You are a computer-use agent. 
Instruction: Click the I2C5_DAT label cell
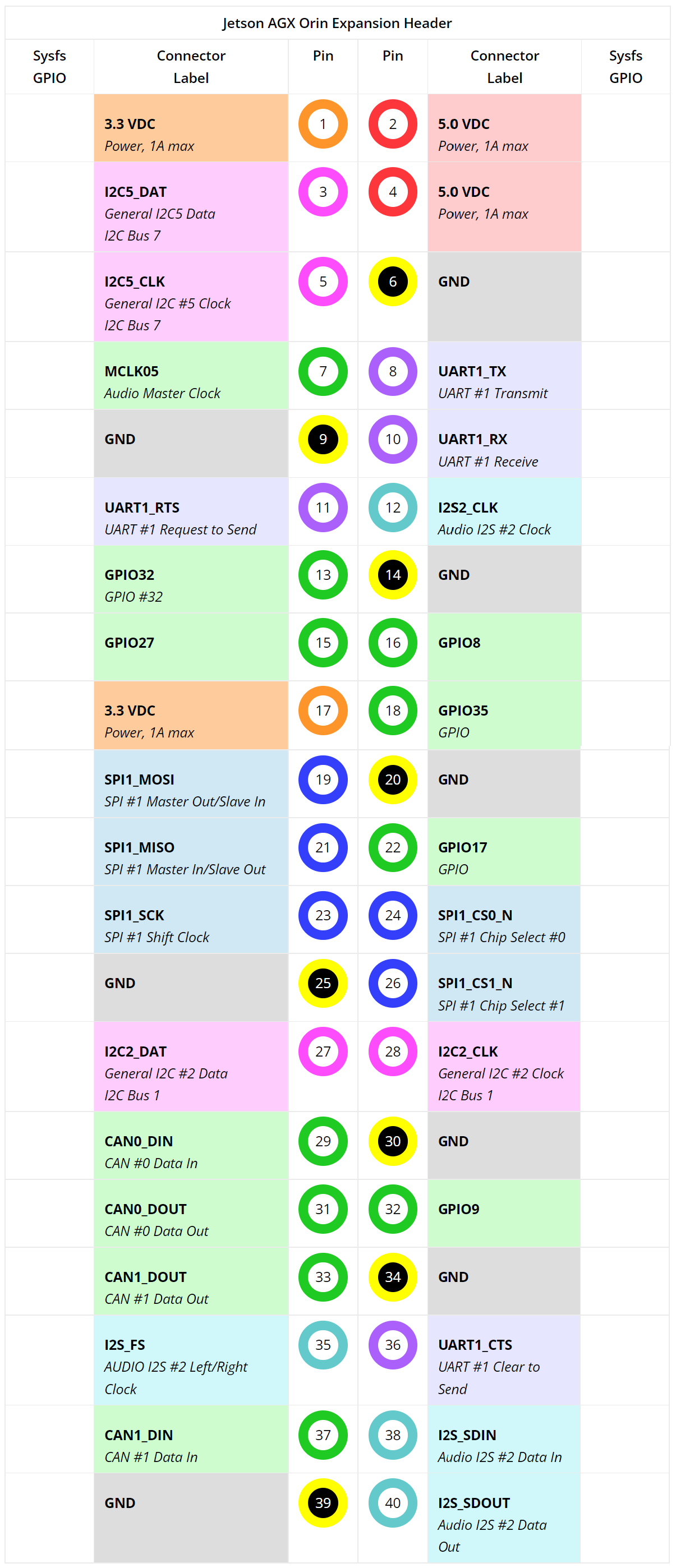[x=191, y=207]
